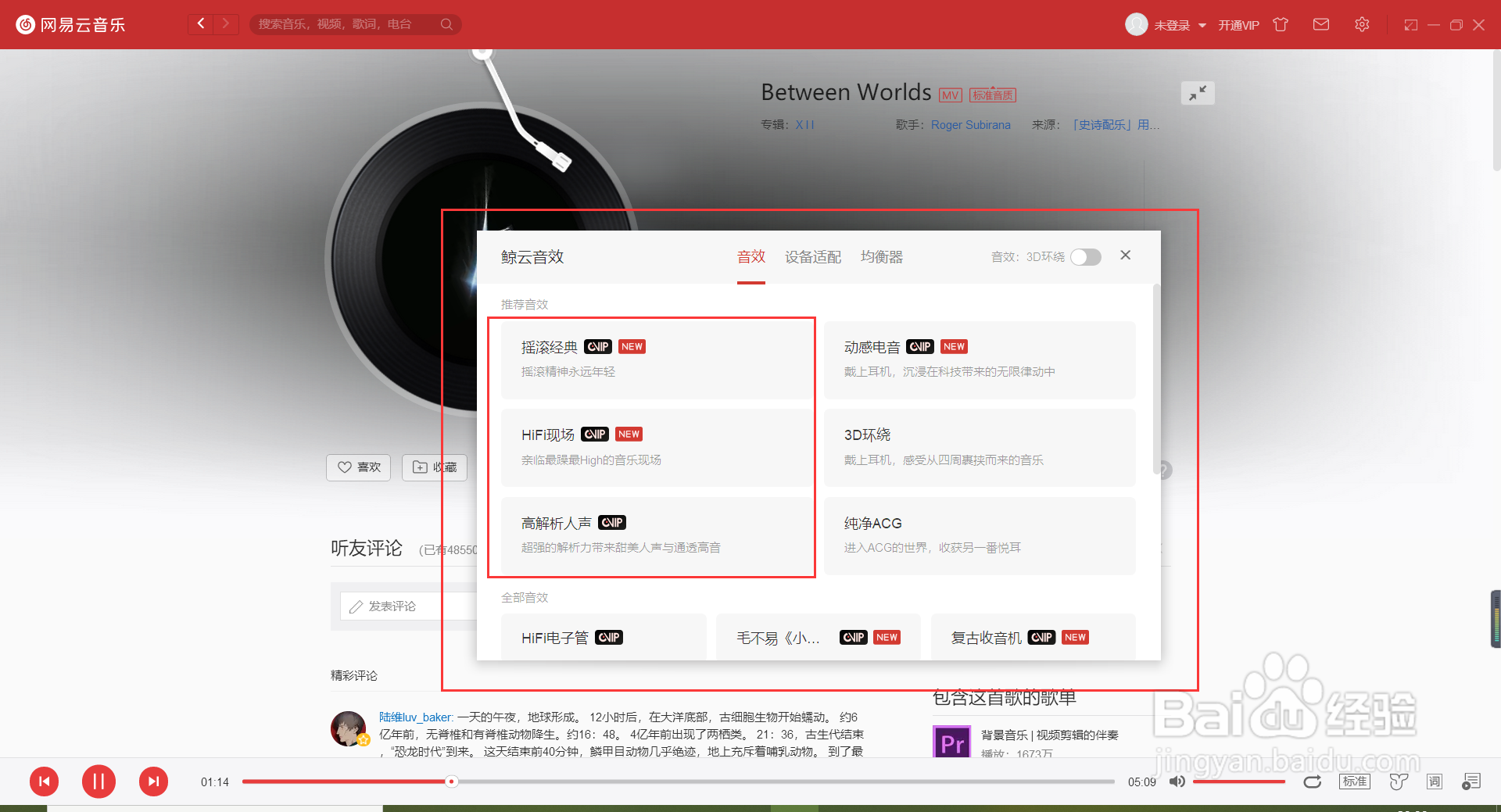Close the 鲸云音效 dialog
Screen dimensions: 1501x812
coord(1126,255)
